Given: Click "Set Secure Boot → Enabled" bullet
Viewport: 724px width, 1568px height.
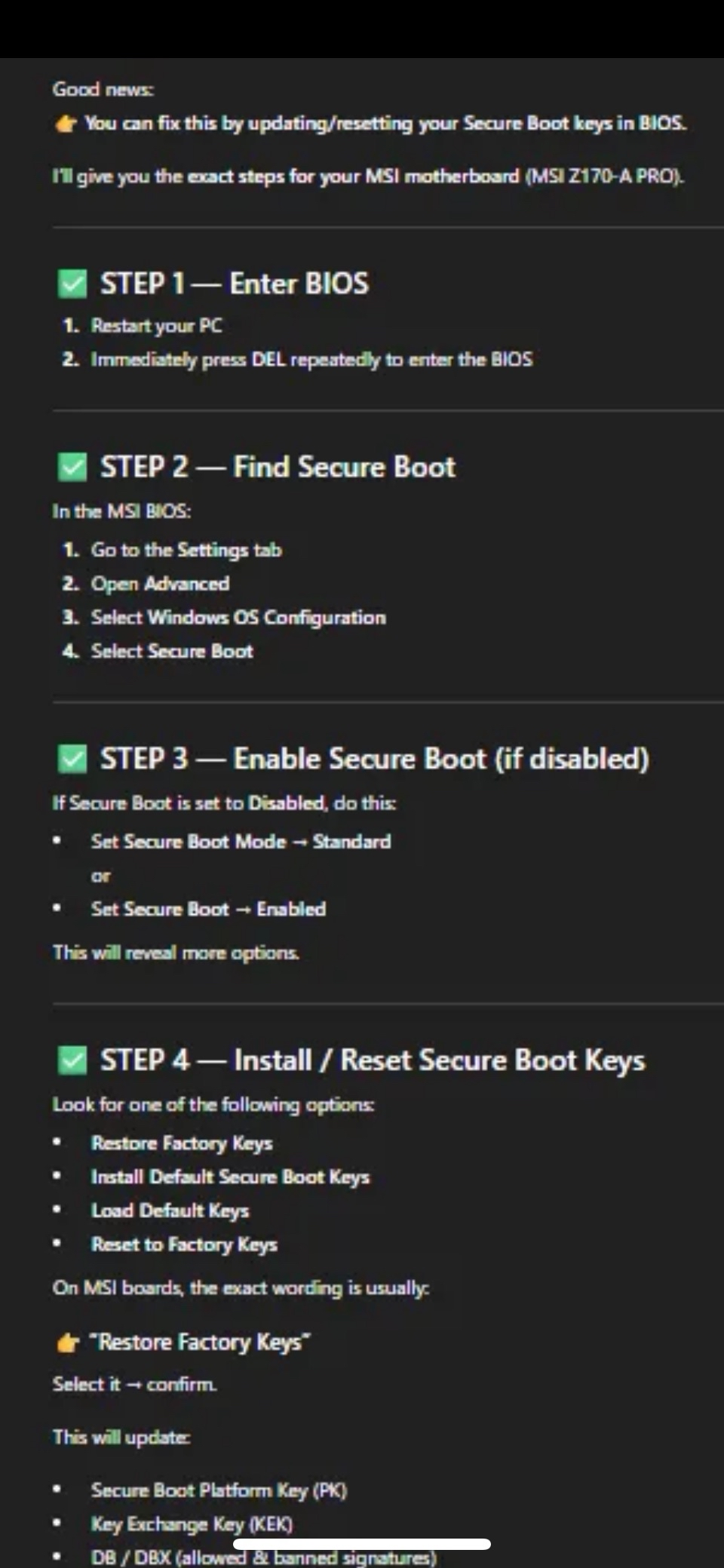Looking at the screenshot, I should [208, 909].
